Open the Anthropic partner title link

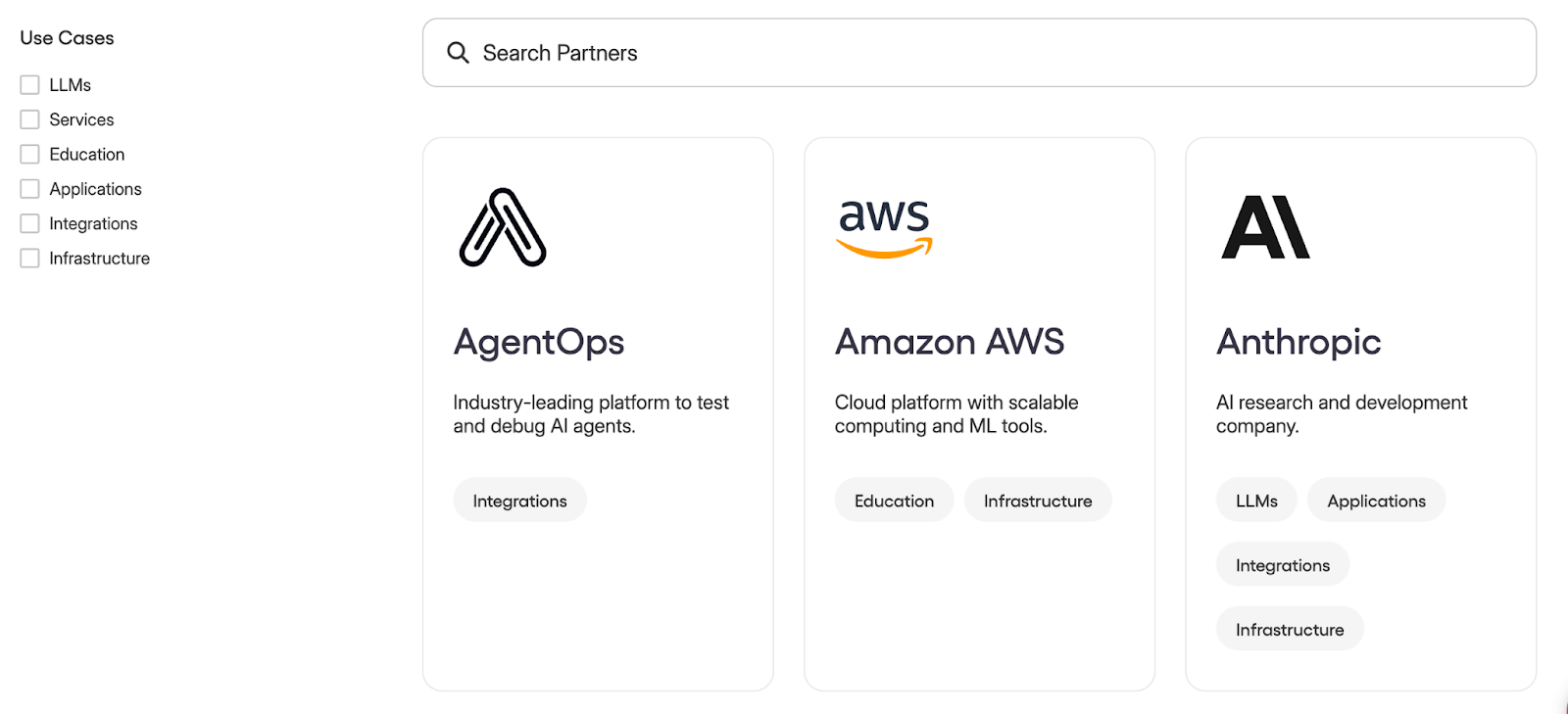pos(1298,342)
